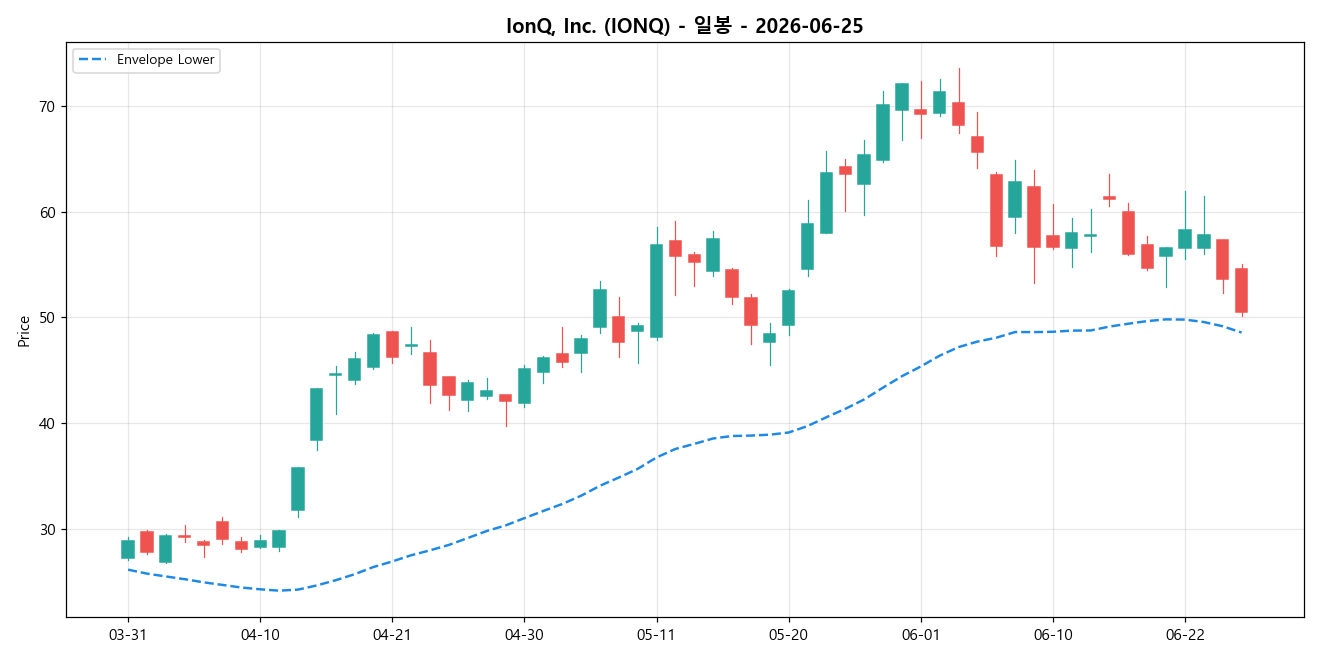The image size is (1320, 660).
Task: Select the 06-01 x-axis date label
Action: point(921,635)
